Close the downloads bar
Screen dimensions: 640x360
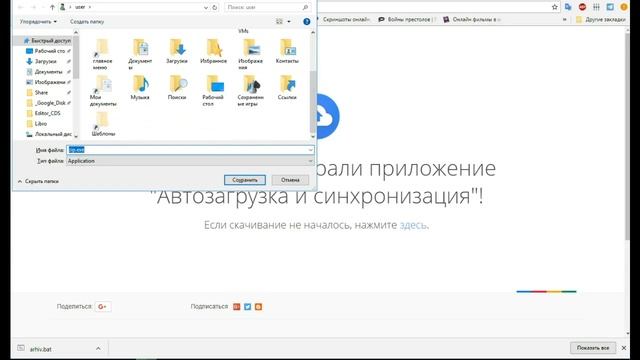click(624, 348)
